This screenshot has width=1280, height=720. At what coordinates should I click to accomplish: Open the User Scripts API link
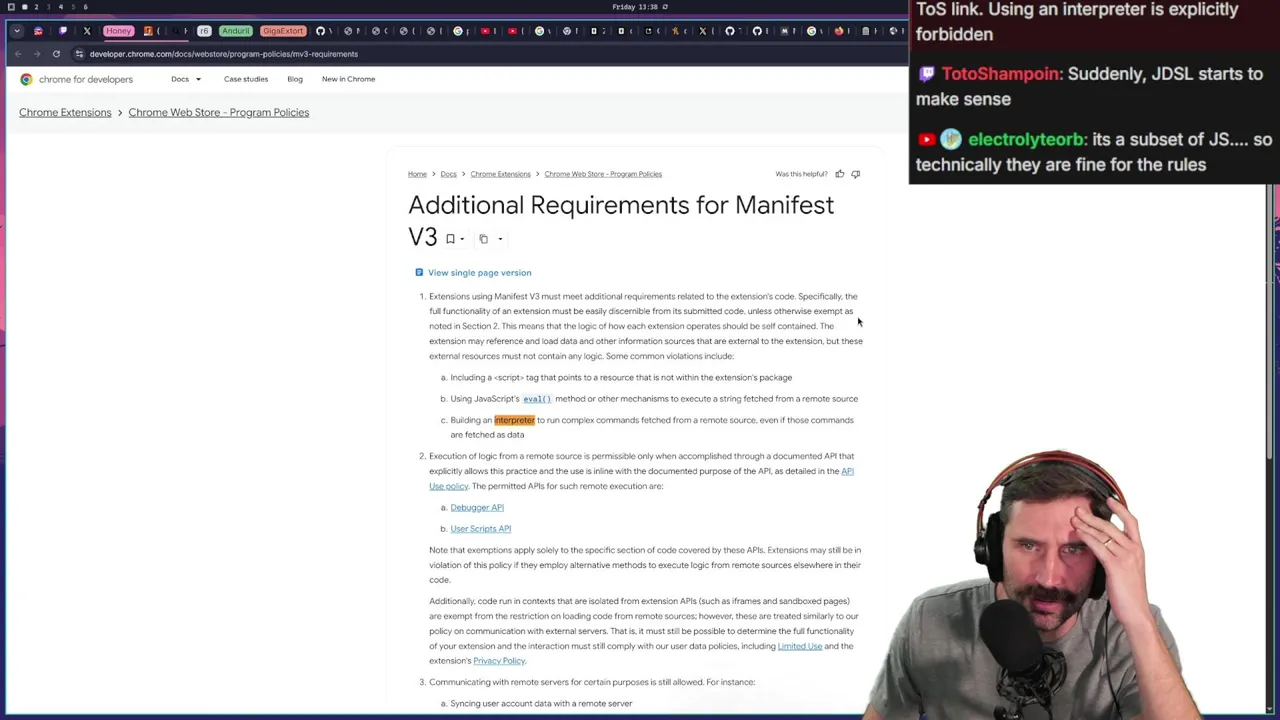(x=481, y=528)
